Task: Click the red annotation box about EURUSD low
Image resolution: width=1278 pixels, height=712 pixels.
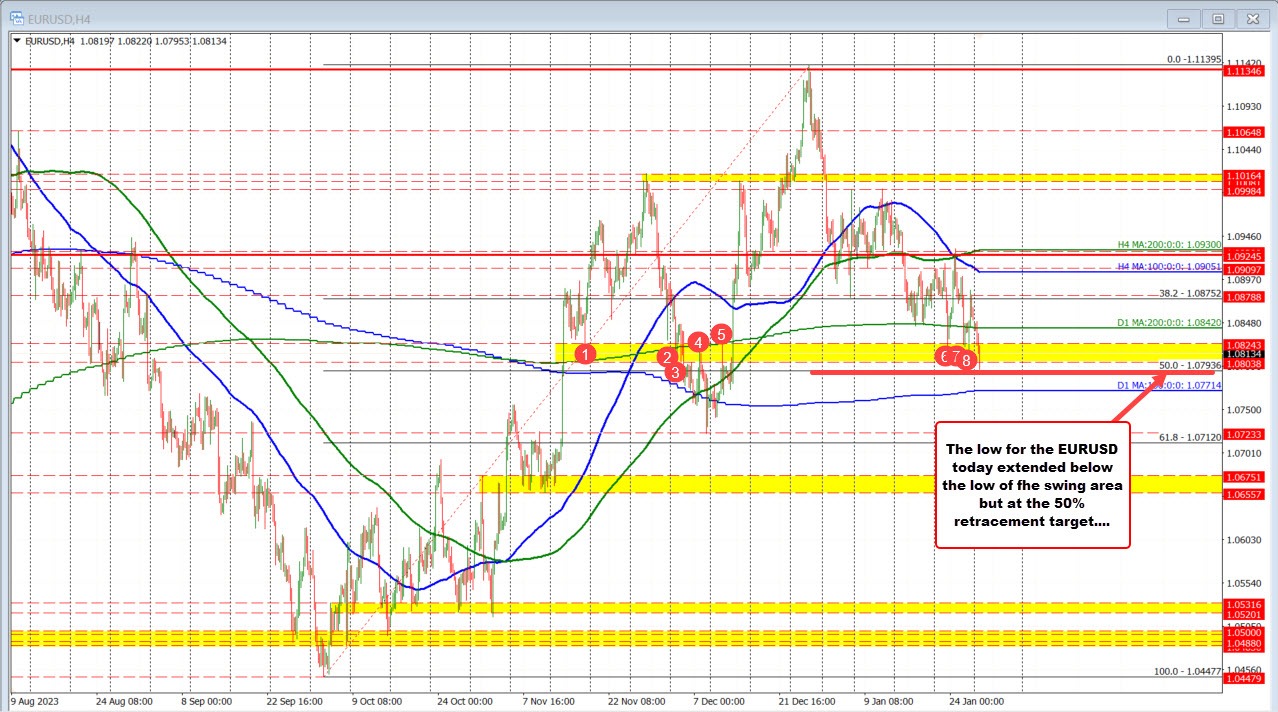Action: click(x=1031, y=486)
